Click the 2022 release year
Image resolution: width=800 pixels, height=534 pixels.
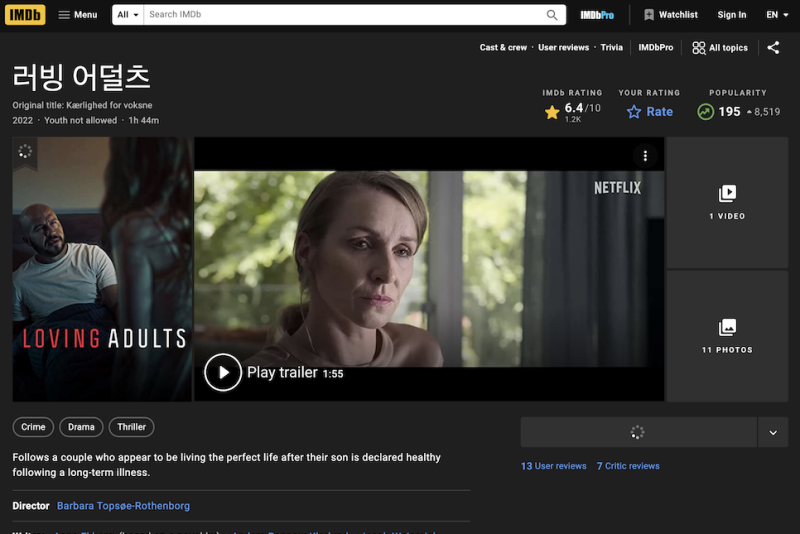click(22, 120)
